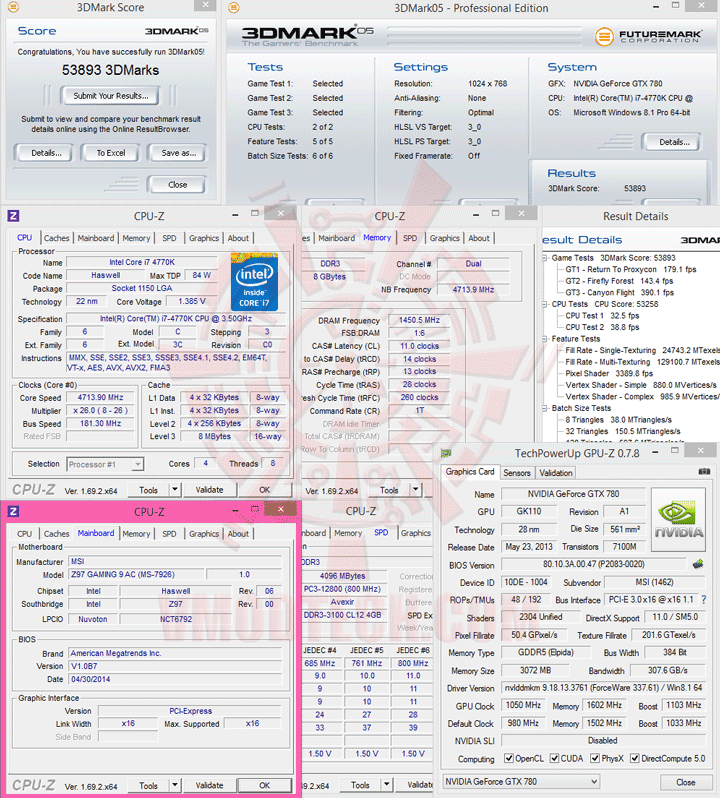
Task: Click the Close button in GPU-Z
Action: click(x=685, y=782)
